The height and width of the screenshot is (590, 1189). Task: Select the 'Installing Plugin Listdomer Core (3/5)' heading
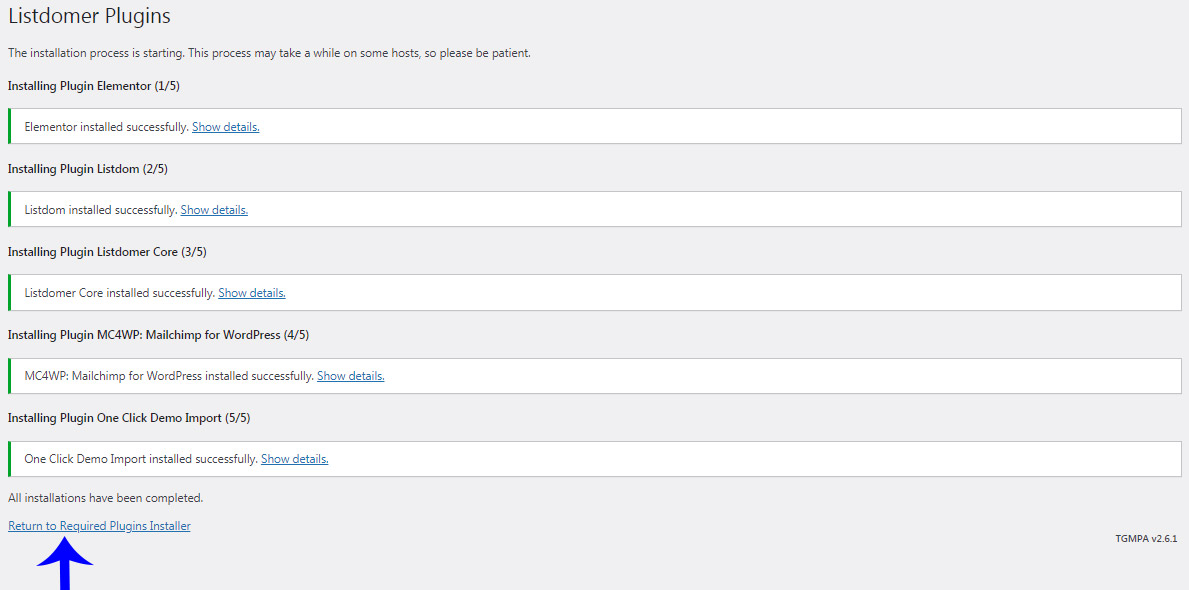(107, 252)
